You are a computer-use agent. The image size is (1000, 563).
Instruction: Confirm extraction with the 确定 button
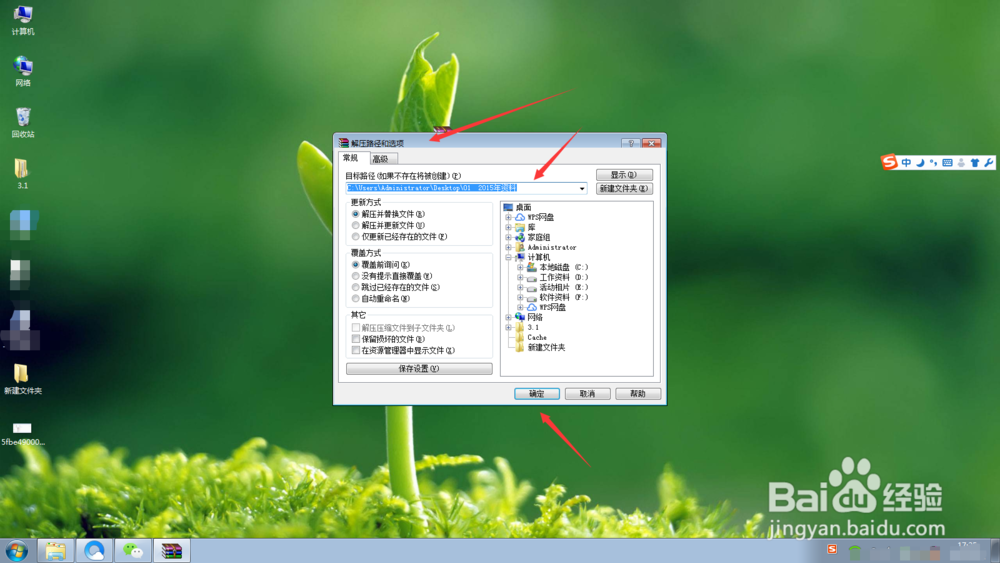click(x=537, y=394)
